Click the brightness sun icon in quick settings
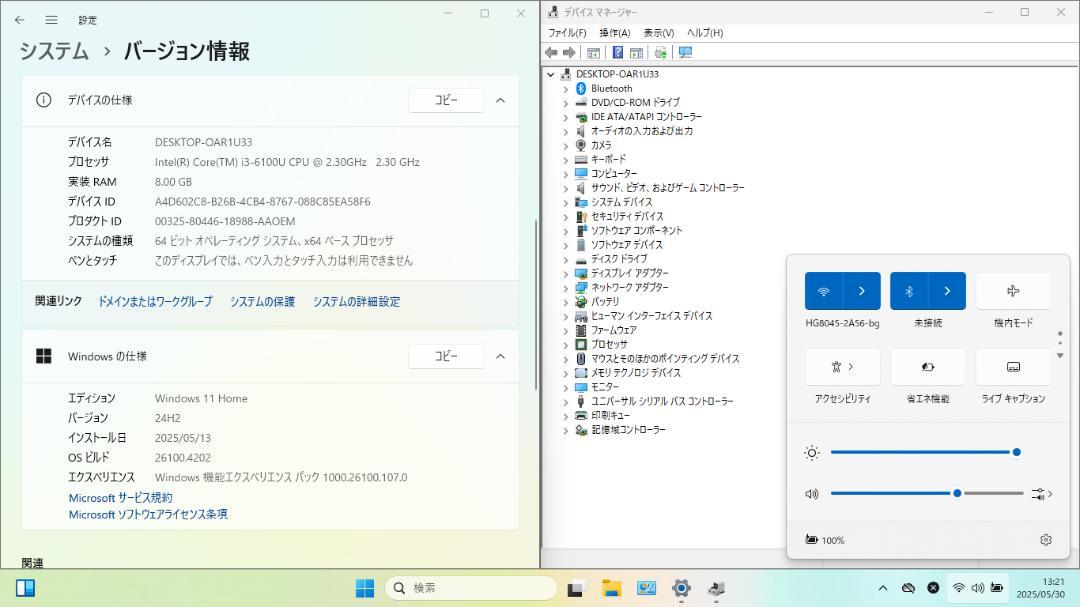1080x607 pixels. [x=812, y=453]
